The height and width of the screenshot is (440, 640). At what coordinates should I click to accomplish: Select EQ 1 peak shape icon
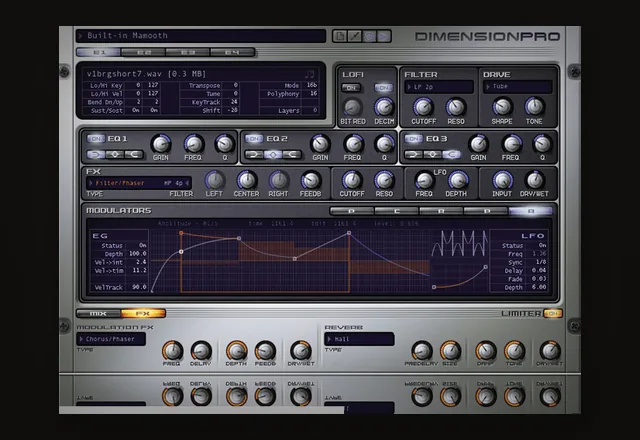click(x=115, y=154)
